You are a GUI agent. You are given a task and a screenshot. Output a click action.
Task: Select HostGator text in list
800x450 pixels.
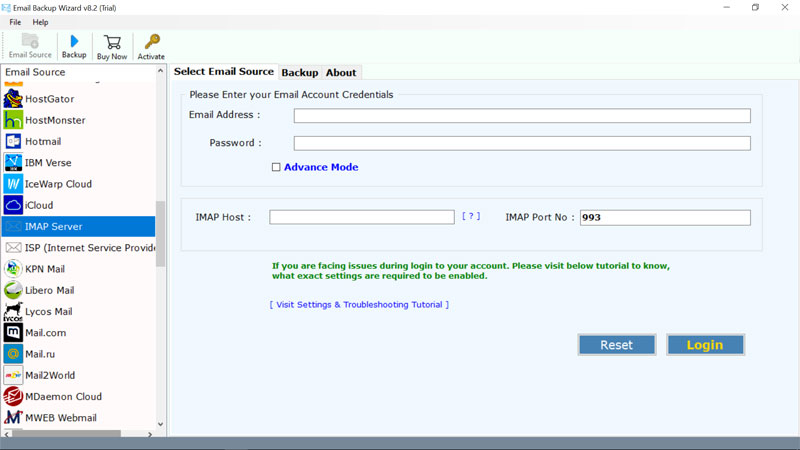click(x=49, y=99)
